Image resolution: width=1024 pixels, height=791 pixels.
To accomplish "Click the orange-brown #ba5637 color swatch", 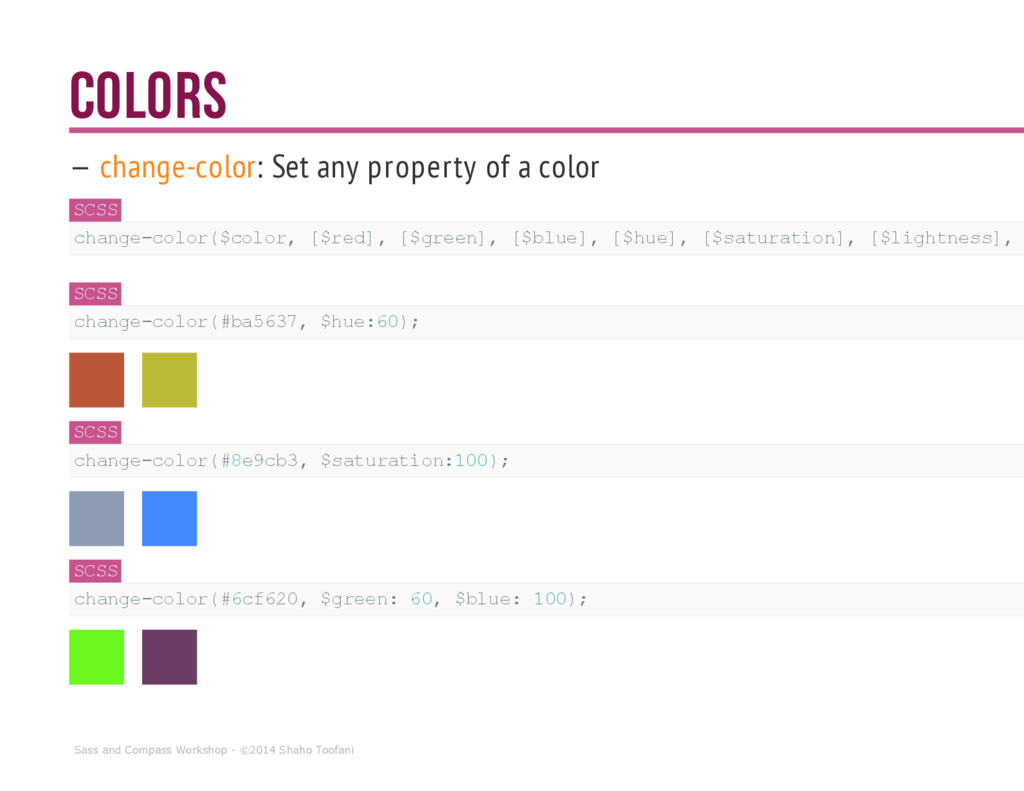I will tap(97, 380).
